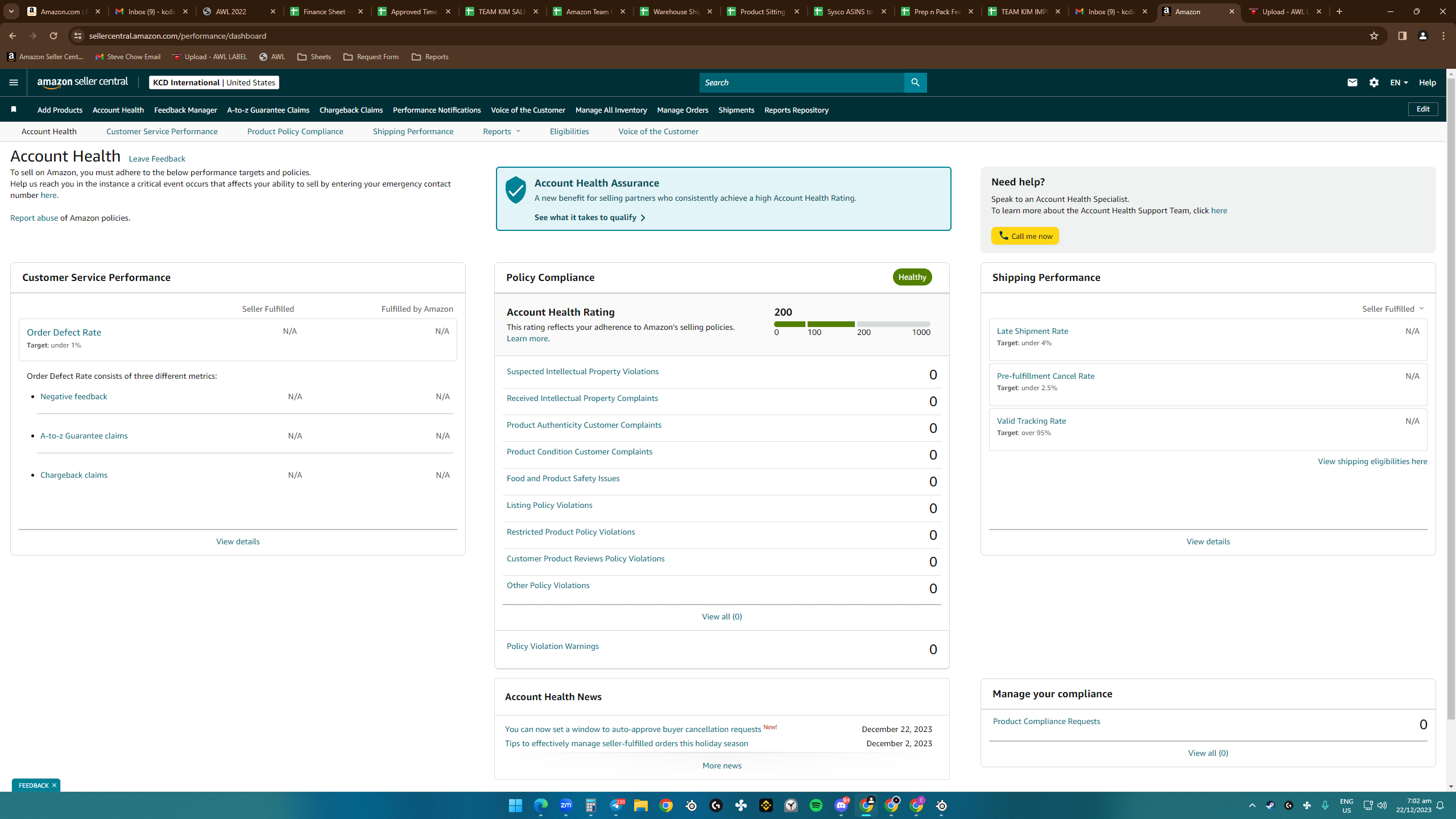Click KCD International account switcher
1456x819 pixels.
214,82
